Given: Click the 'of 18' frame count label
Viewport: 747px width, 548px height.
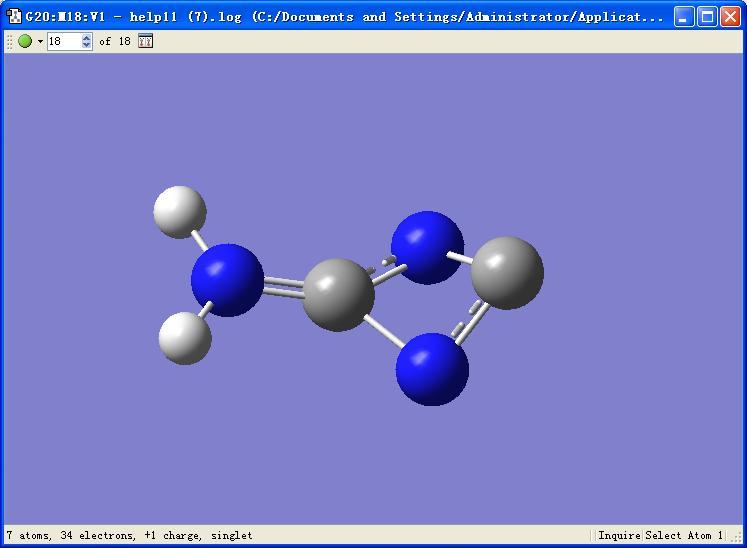Looking at the screenshot, I should click(115, 41).
